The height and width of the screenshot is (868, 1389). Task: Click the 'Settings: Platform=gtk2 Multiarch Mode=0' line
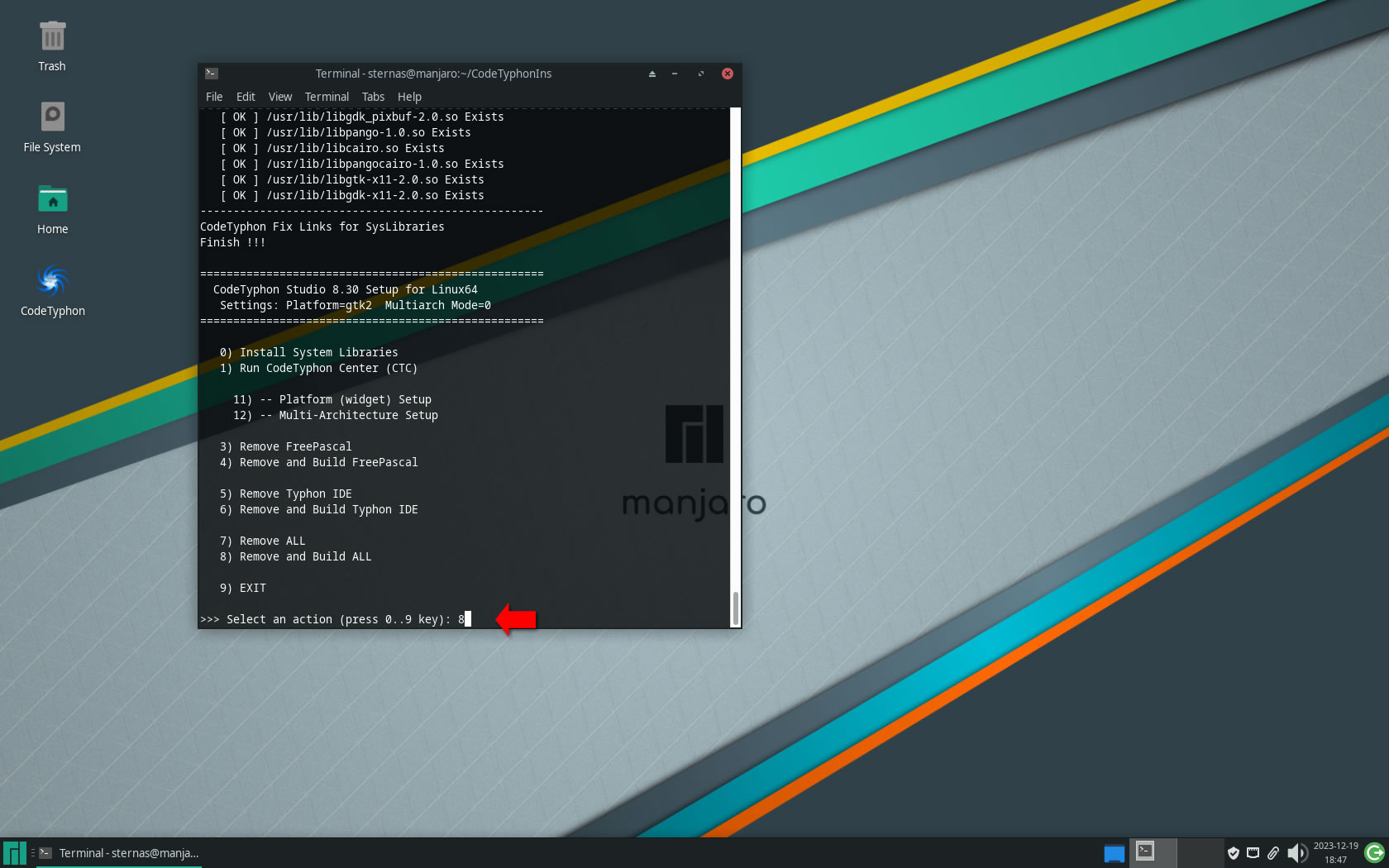click(x=355, y=305)
